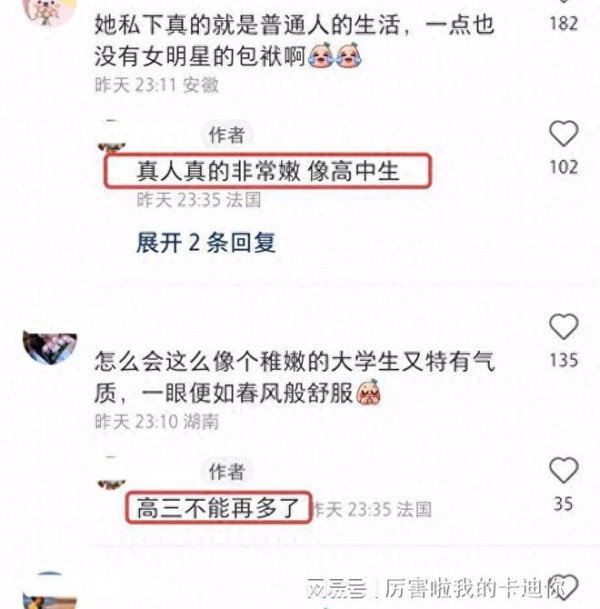Like the author reply with 35 likes
Image resolution: width=600 pixels, height=609 pixels.
pyautogui.click(x=563, y=470)
